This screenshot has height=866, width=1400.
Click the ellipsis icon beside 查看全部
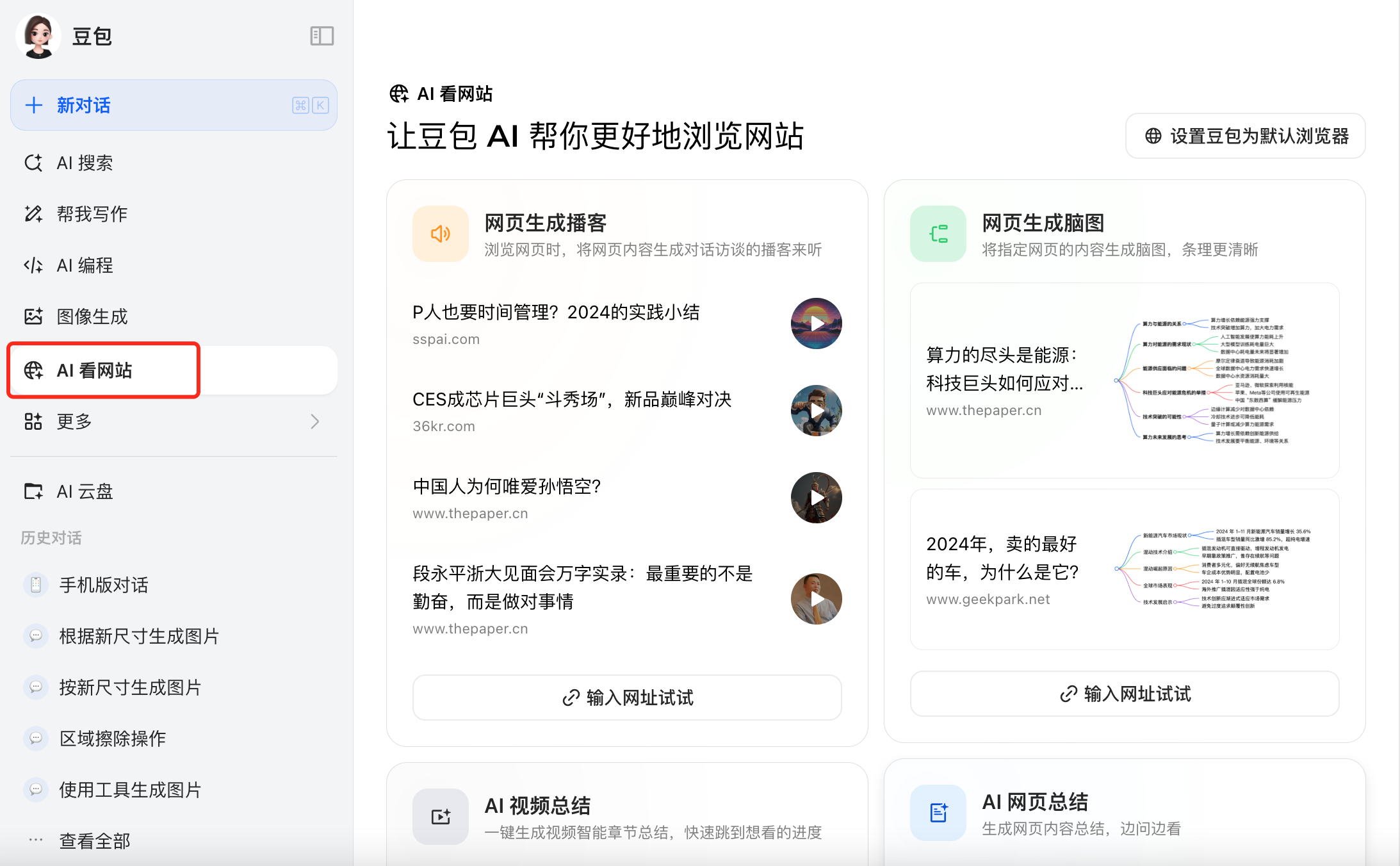[x=36, y=840]
